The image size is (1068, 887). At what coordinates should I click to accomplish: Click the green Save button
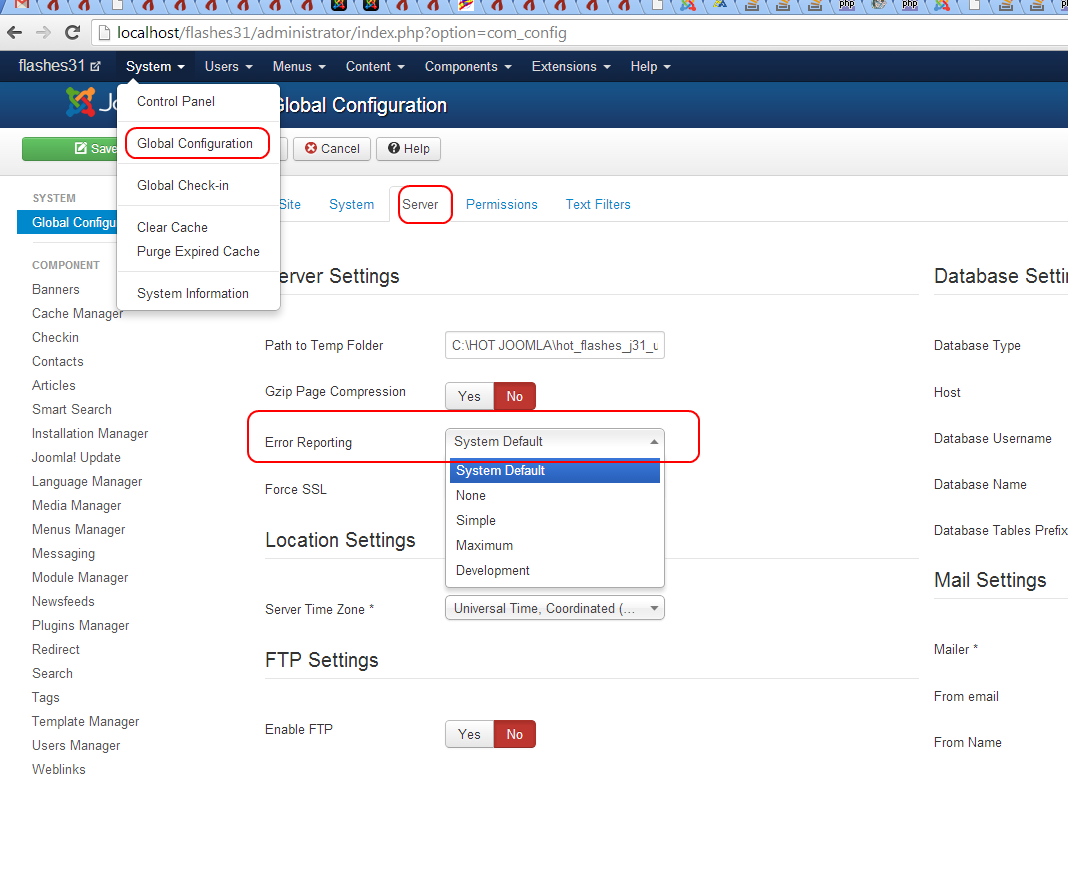69,149
